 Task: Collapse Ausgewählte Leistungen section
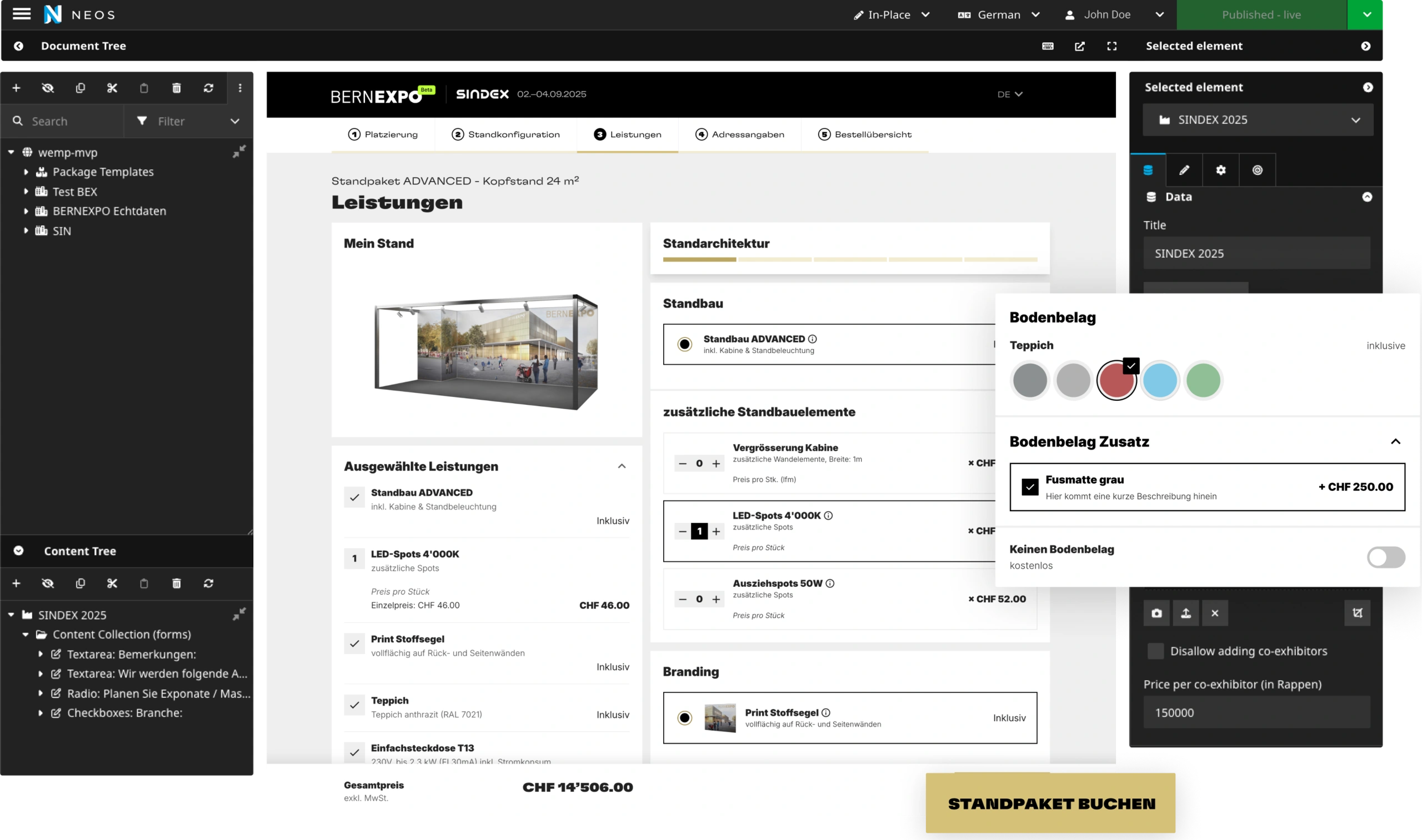621,466
